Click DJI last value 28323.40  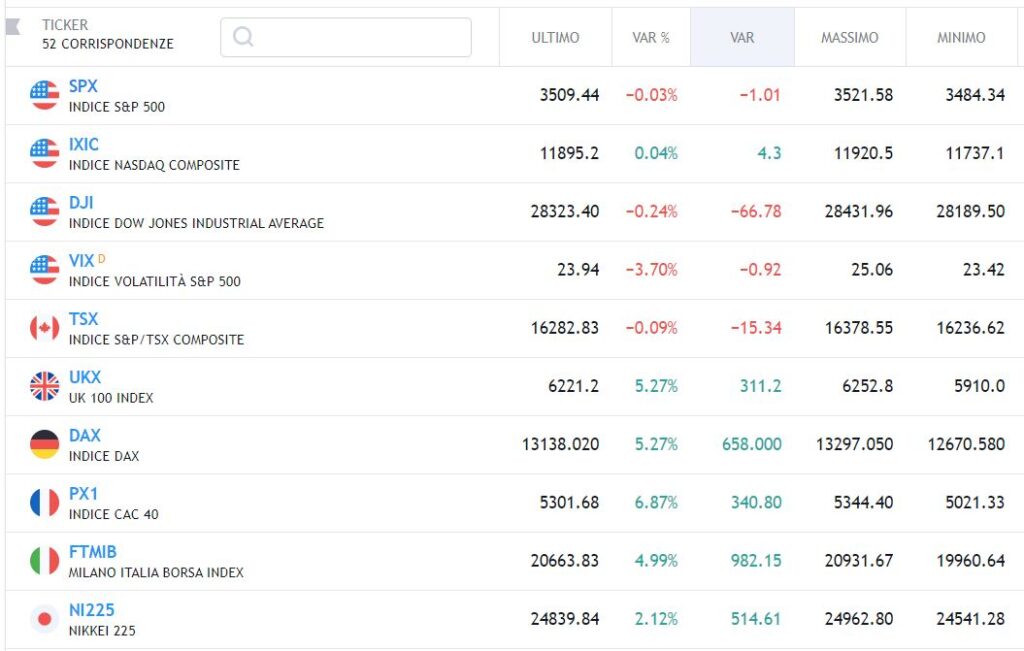[x=564, y=212]
